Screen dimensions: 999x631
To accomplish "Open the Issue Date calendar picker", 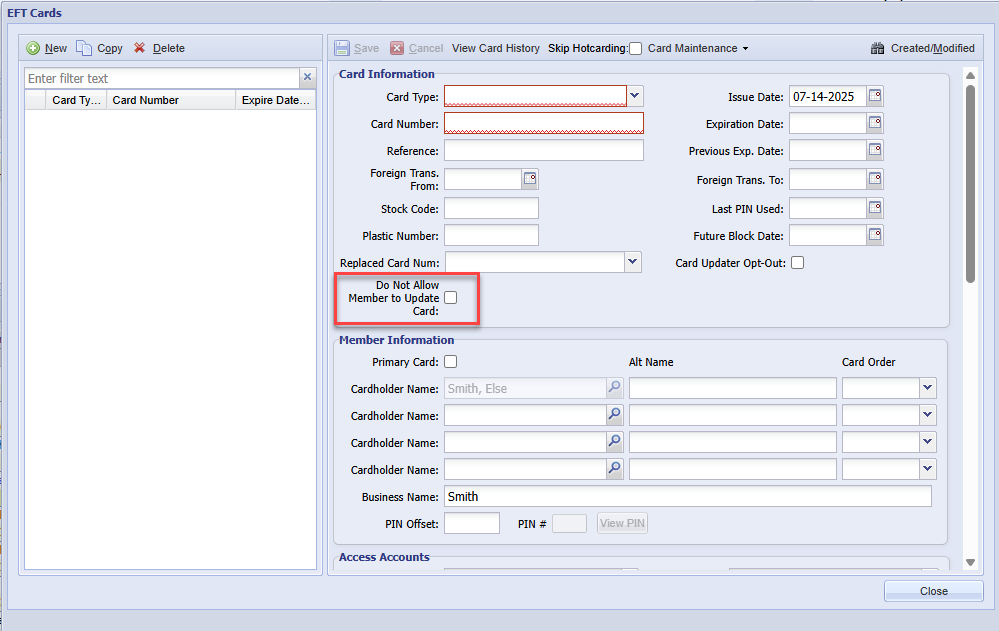I will point(875,97).
